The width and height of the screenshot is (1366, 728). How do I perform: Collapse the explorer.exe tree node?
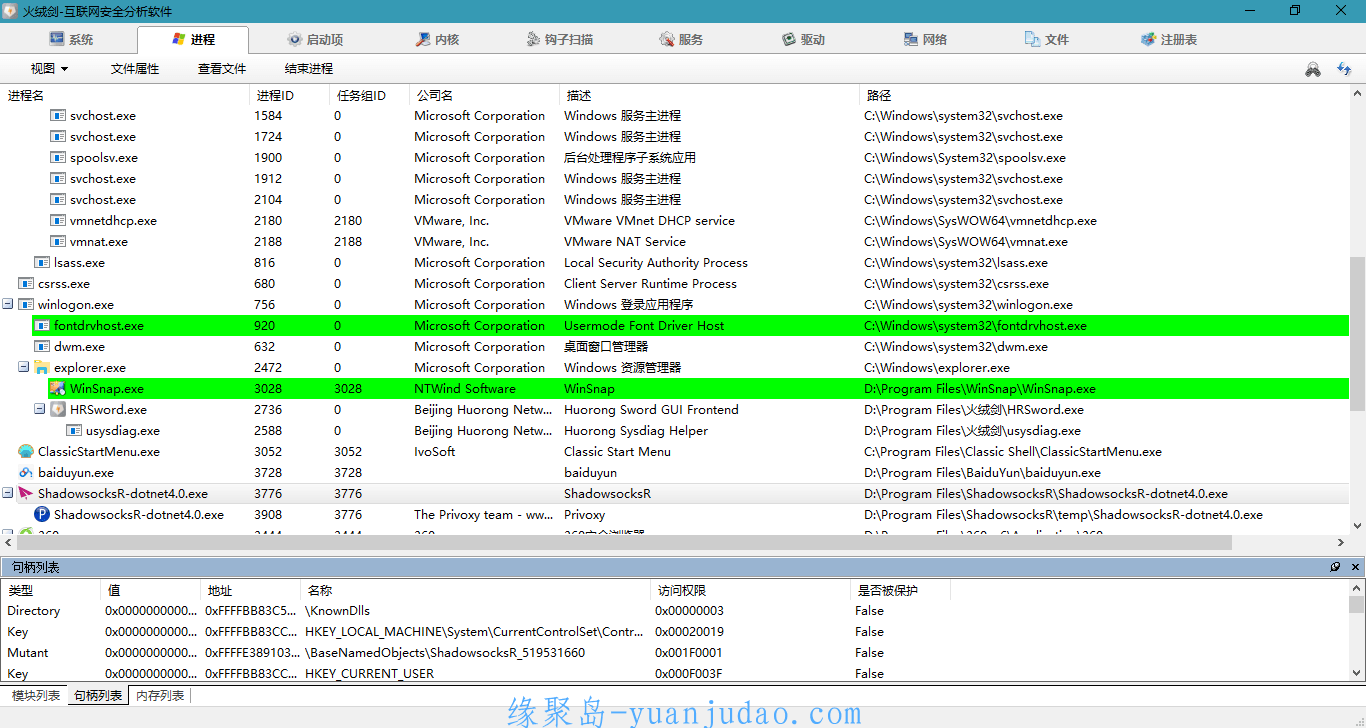pos(24,367)
